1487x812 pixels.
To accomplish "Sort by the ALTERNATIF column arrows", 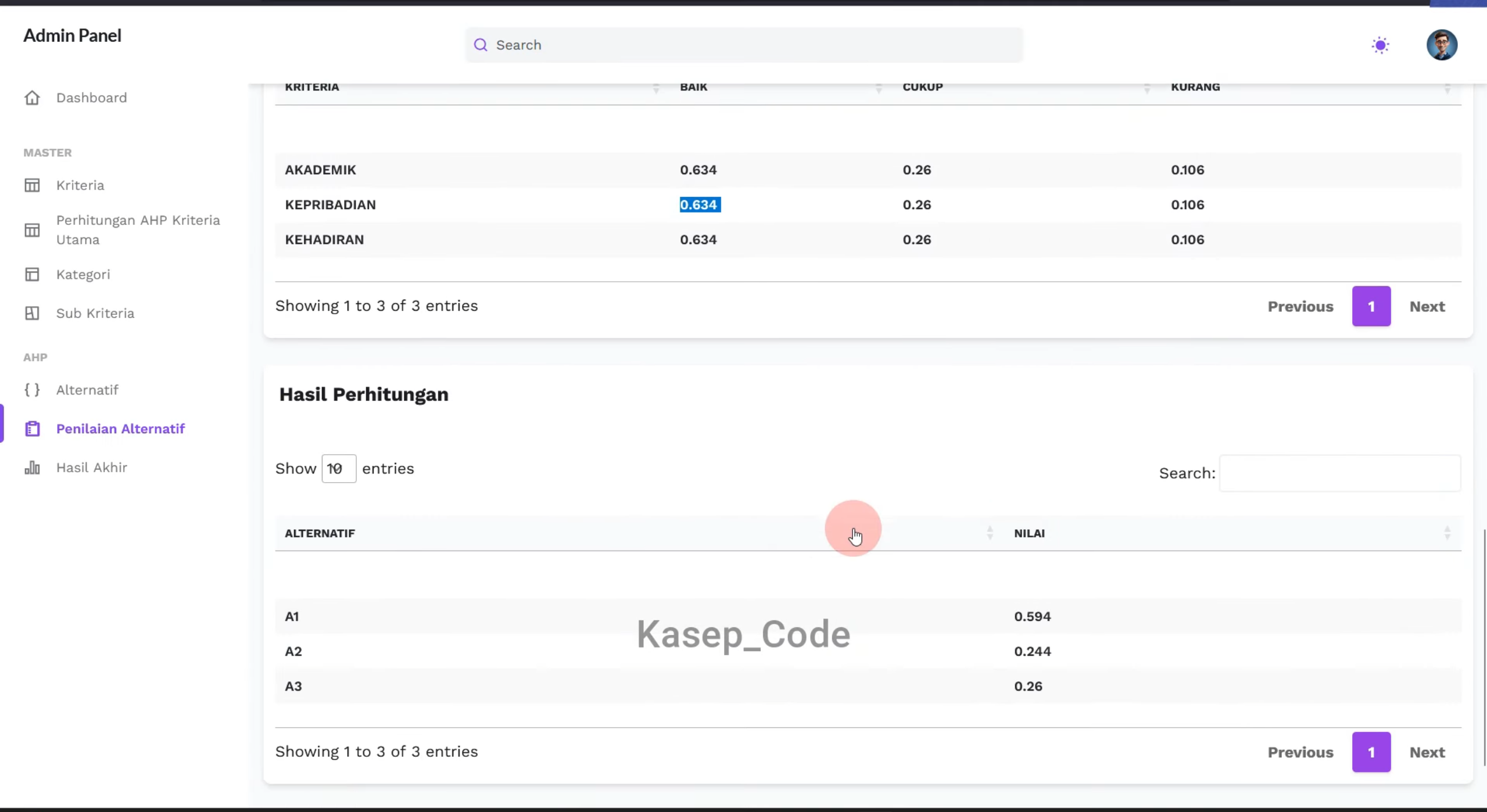I will [990, 533].
